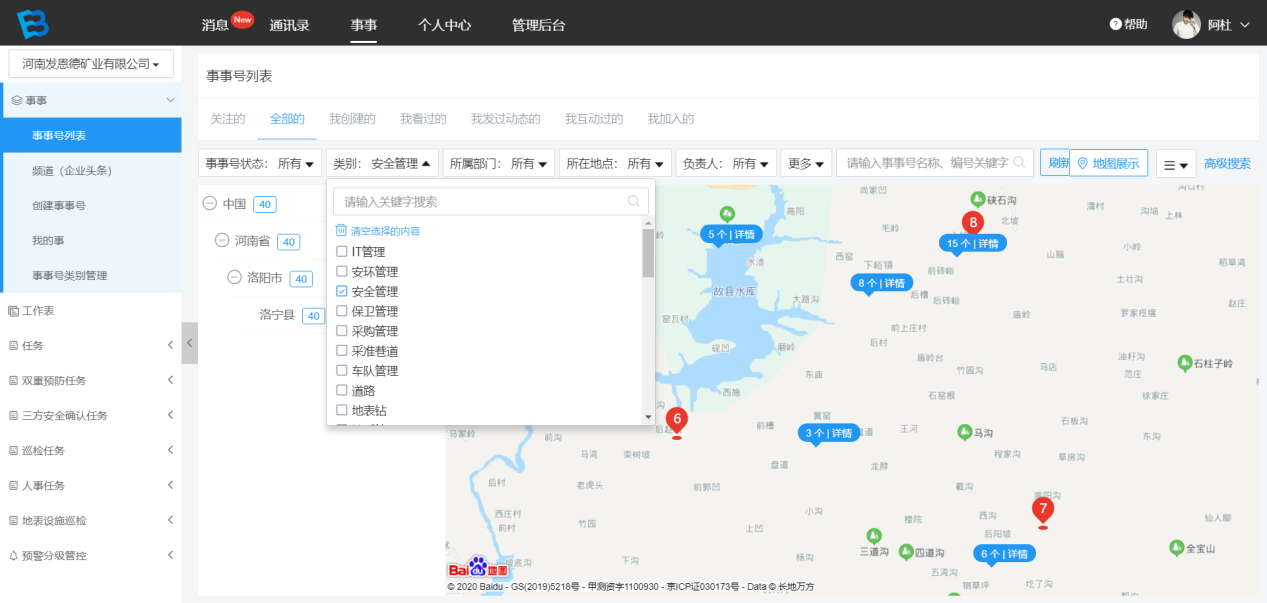
Task: Open 高级搜索 link
Action: click(x=1227, y=164)
